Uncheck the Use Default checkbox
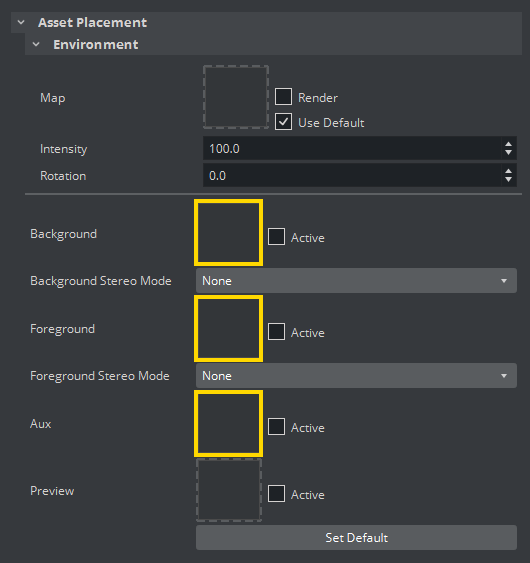 (x=283, y=122)
